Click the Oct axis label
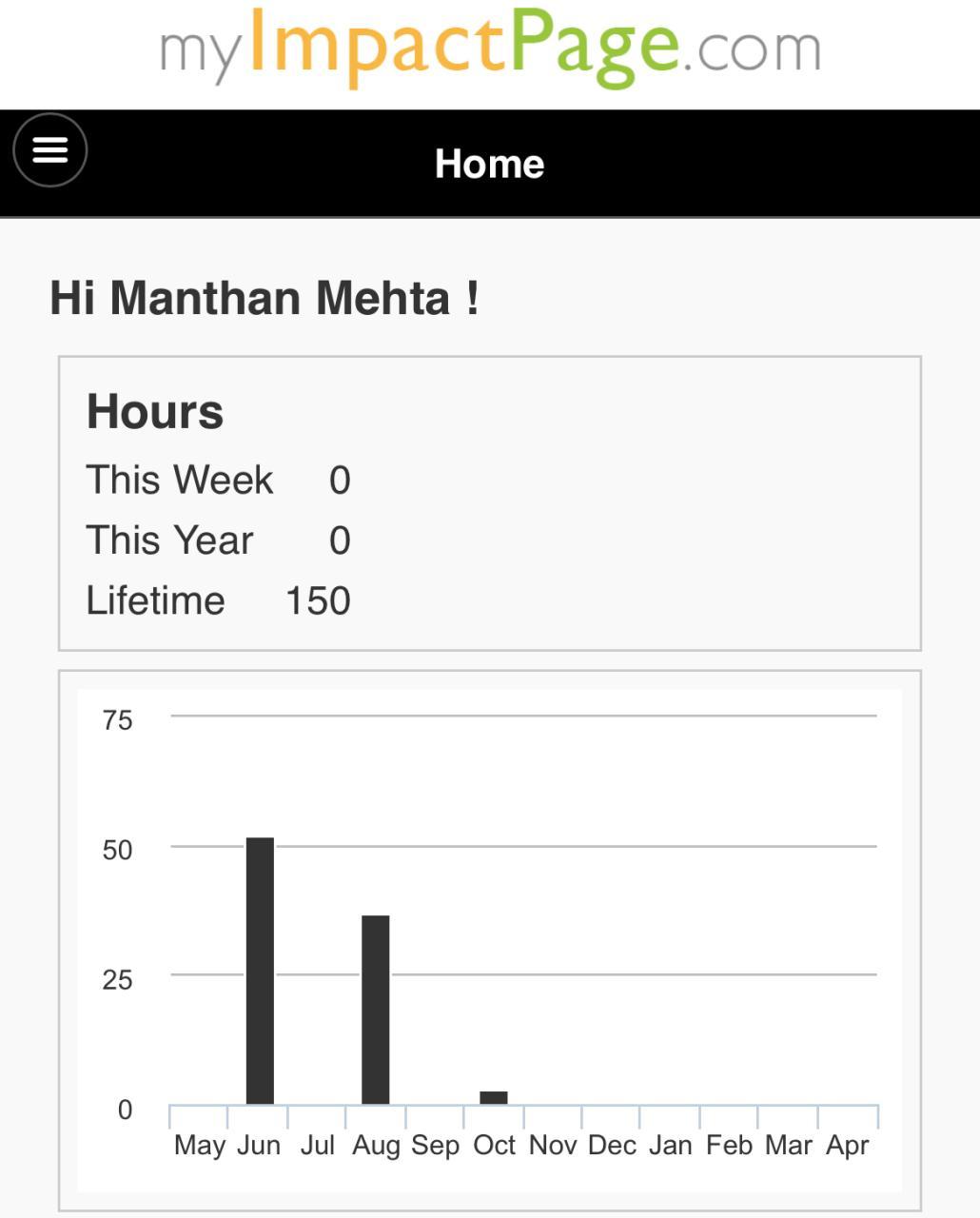Image resolution: width=980 pixels, height=1218 pixels. 494,1145
